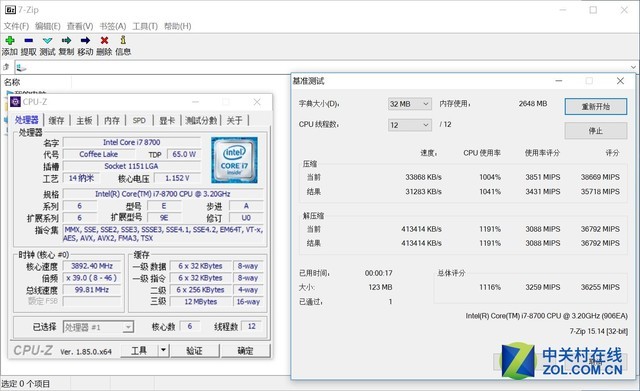Open the CPU-Z 工具 dropdown arrow

point(163,350)
